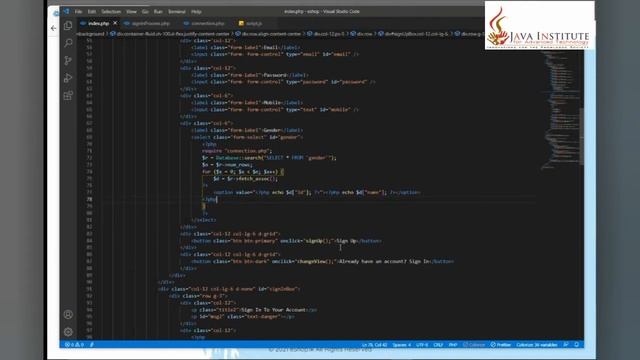Click the for loop code line
This screenshot has height=360, width=640.
242,172
